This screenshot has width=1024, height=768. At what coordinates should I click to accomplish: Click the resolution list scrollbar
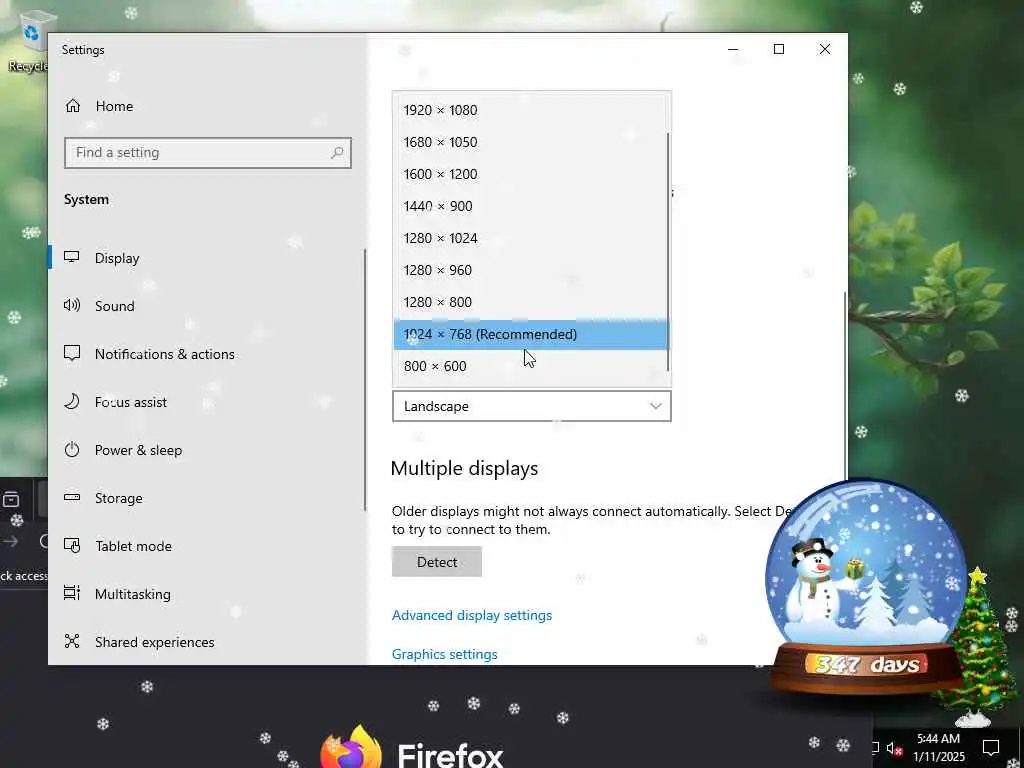click(668, 251)
